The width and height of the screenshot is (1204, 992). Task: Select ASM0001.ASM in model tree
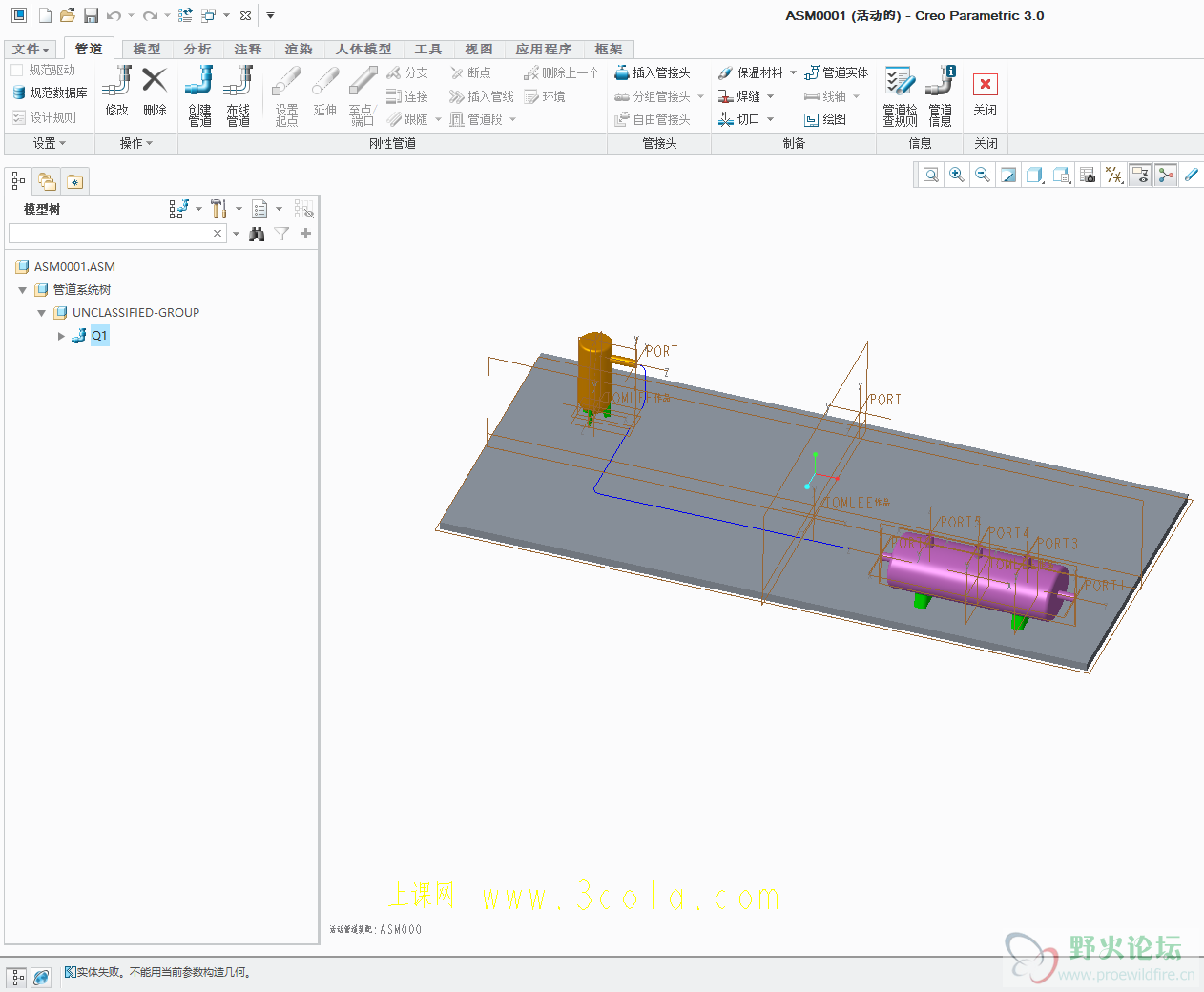click(x=74, y=267)
